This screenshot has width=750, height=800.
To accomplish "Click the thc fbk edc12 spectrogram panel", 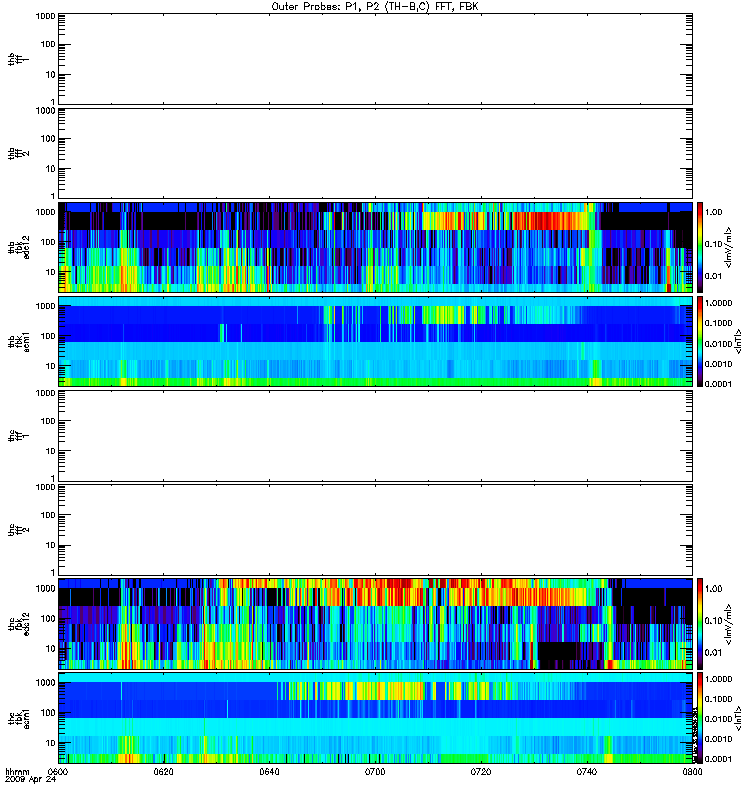I will click(x=376, y=624).
